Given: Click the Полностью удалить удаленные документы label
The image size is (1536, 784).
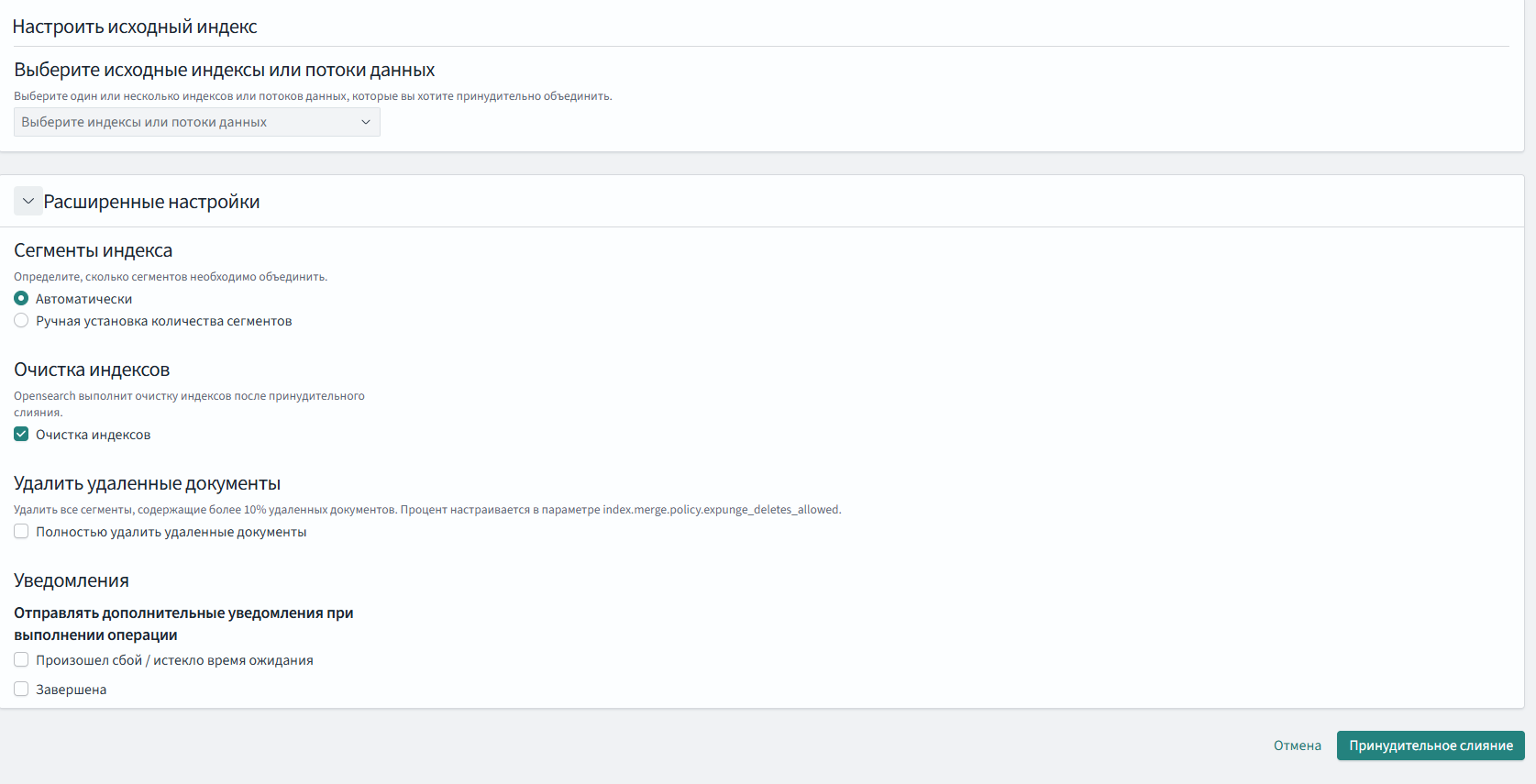Looking at the screenshot, I should coord(171,532).
